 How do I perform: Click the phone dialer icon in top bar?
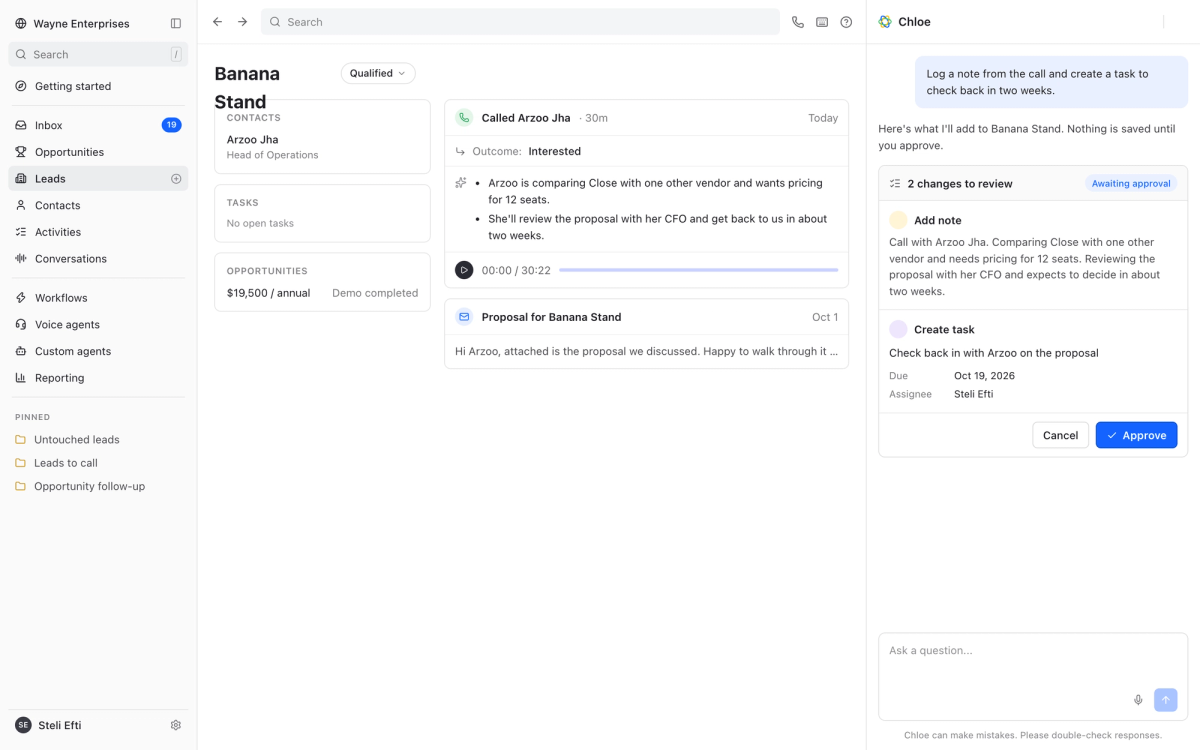[x=798, y=22]
